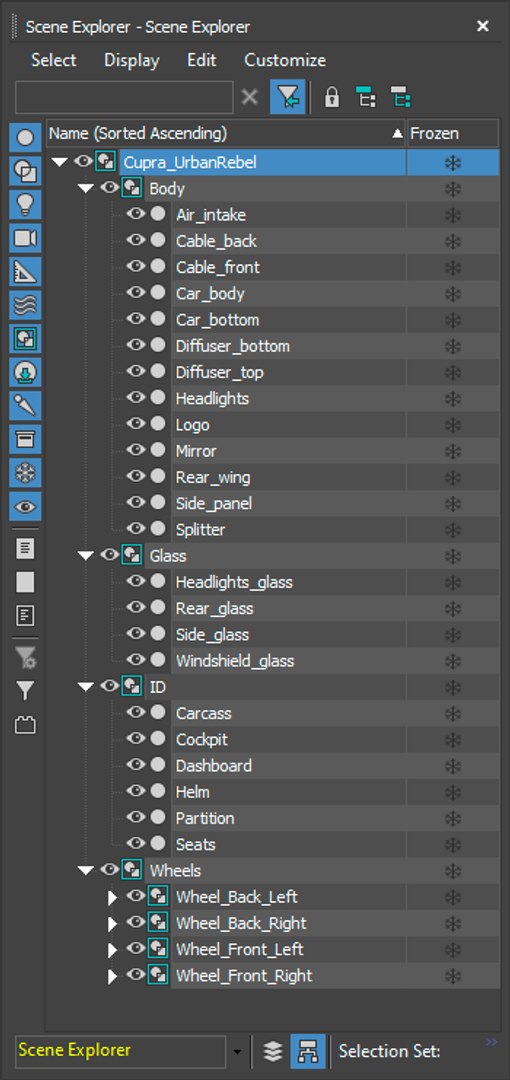Open the Scene Explorer dropdown arrow at bottom
The height and width of the screenshot is (1080, 510).
pyautogui.click(x=237, y=1052)
